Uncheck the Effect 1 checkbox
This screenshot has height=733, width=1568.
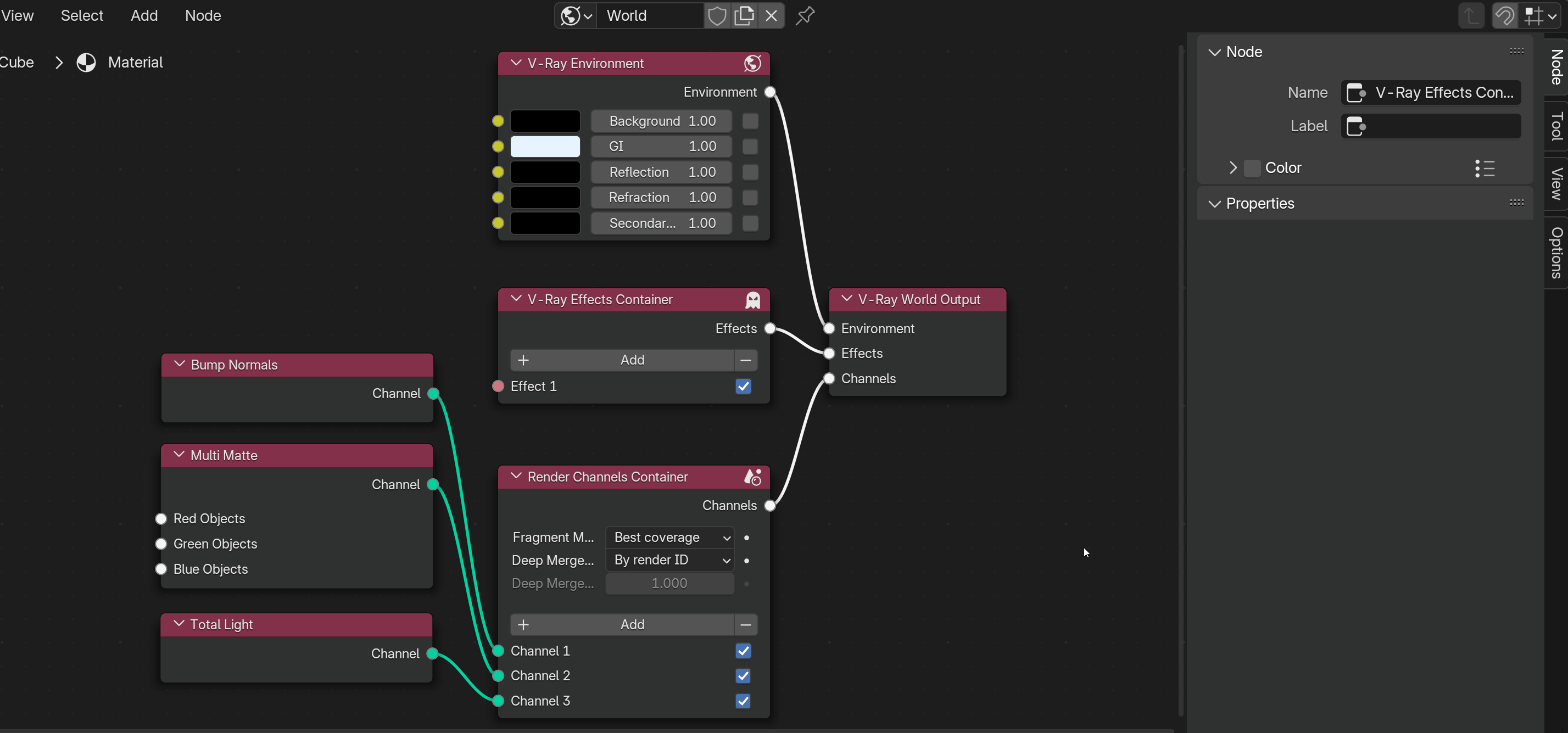743,387
